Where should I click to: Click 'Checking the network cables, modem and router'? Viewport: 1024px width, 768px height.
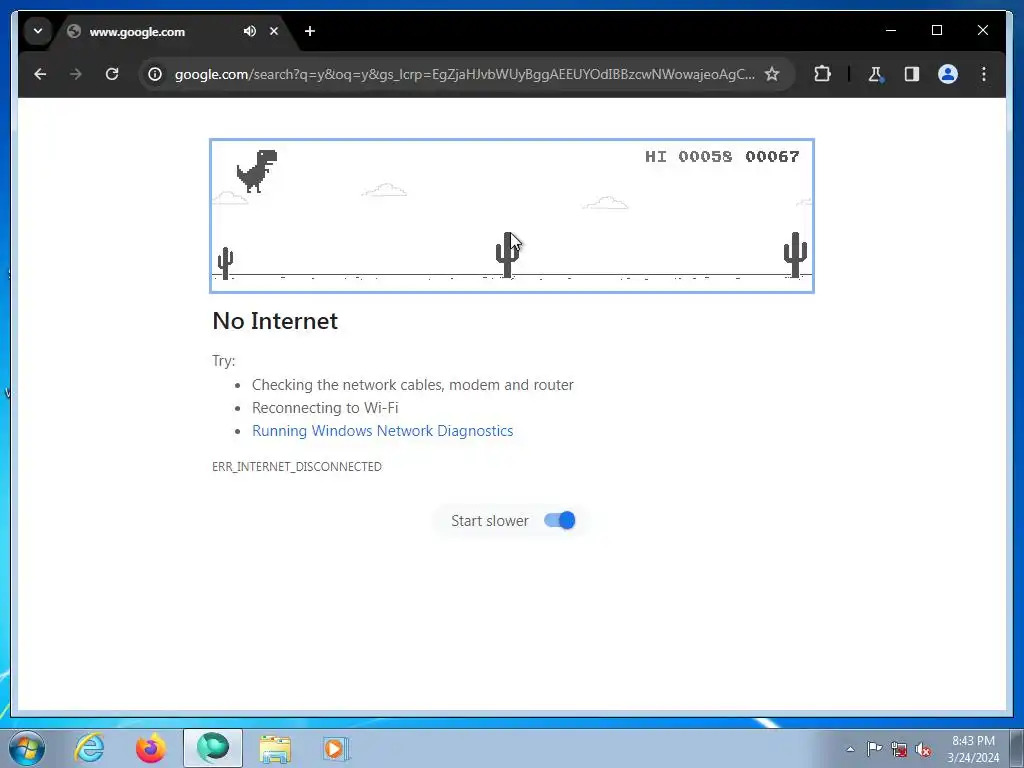[x=413, y=385]
